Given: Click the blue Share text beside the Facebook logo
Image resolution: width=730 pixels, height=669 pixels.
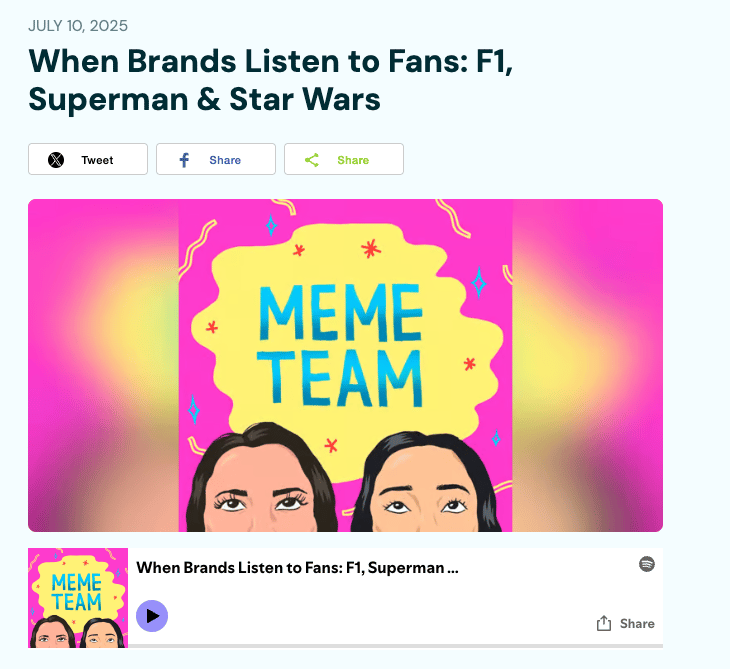Looking at the screenshot, I should click(225, 160).
